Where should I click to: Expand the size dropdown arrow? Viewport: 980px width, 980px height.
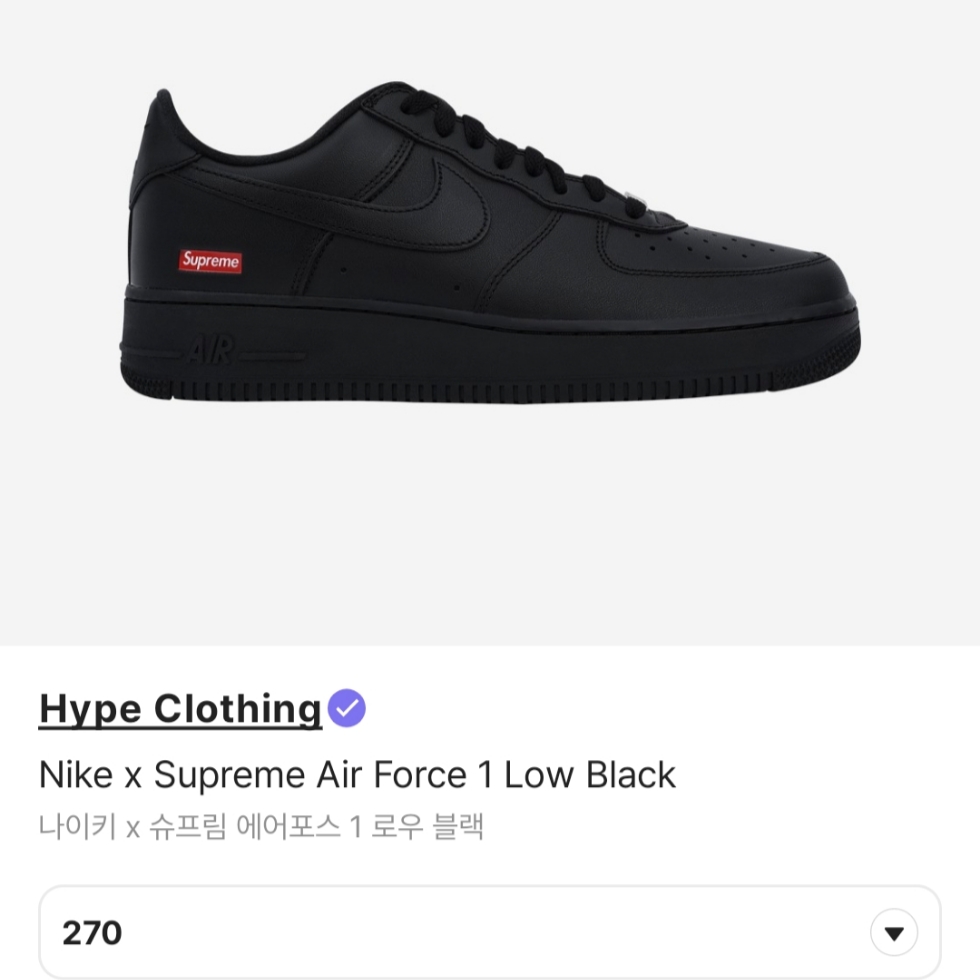click(894, 933)
